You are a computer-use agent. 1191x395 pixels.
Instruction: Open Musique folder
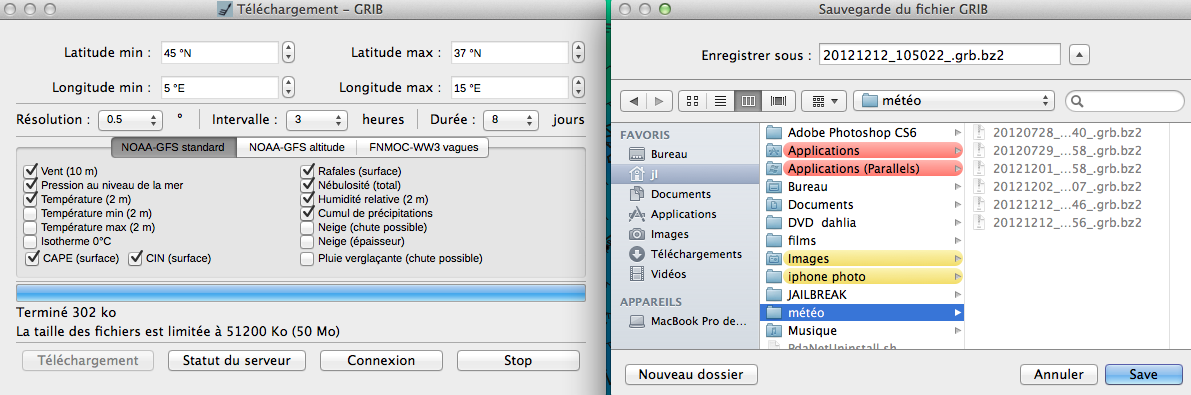pyautogui.click(x=862, y=330)
